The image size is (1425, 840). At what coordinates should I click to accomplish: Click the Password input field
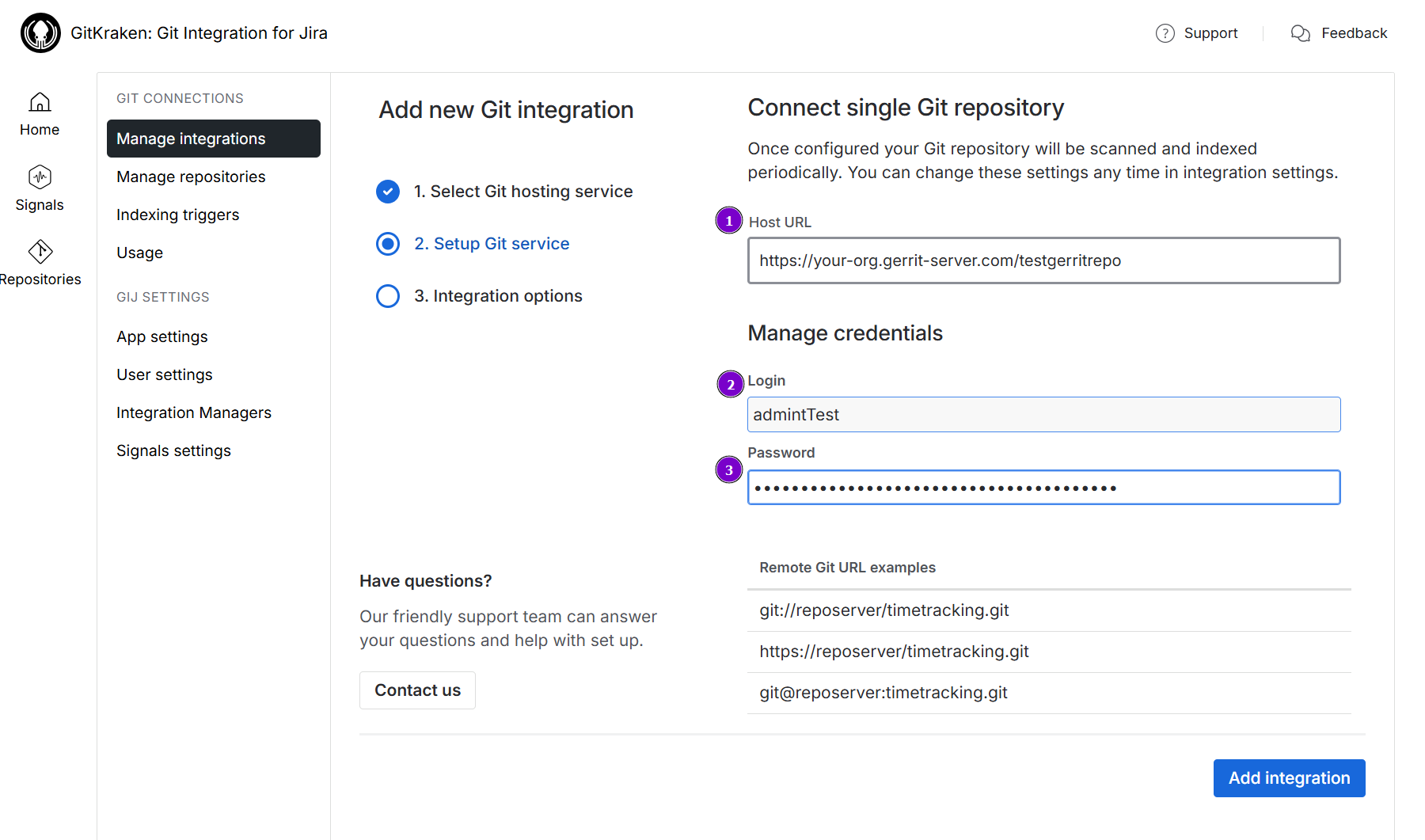click(1043, 488)
